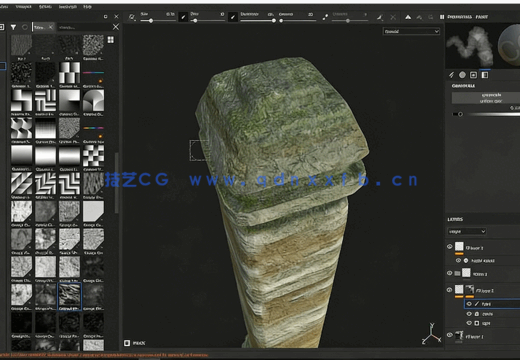The height and width of the screenshot is (360, 520).
Task: Adjust the grayscale value slider
Action: [x=460, y=114]
